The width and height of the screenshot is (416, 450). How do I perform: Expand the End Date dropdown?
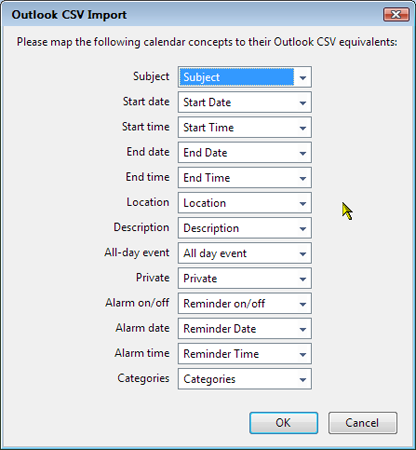click(245, 153)
